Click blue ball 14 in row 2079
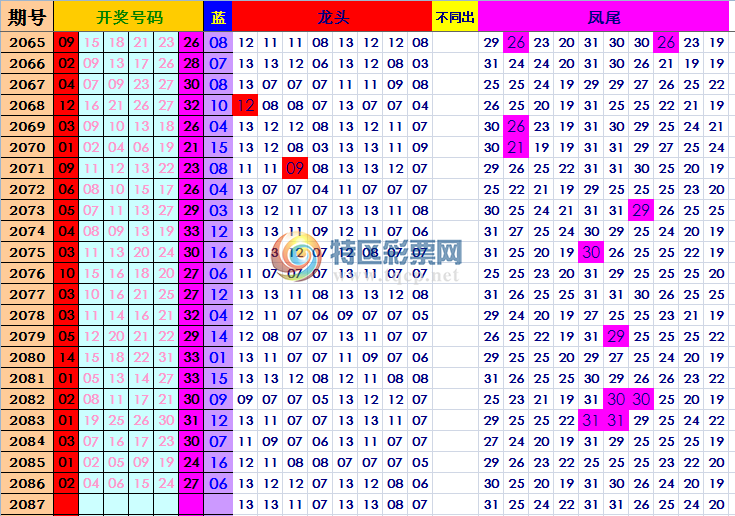This screenshot has width=735, height=516. (x=218, y=337)
